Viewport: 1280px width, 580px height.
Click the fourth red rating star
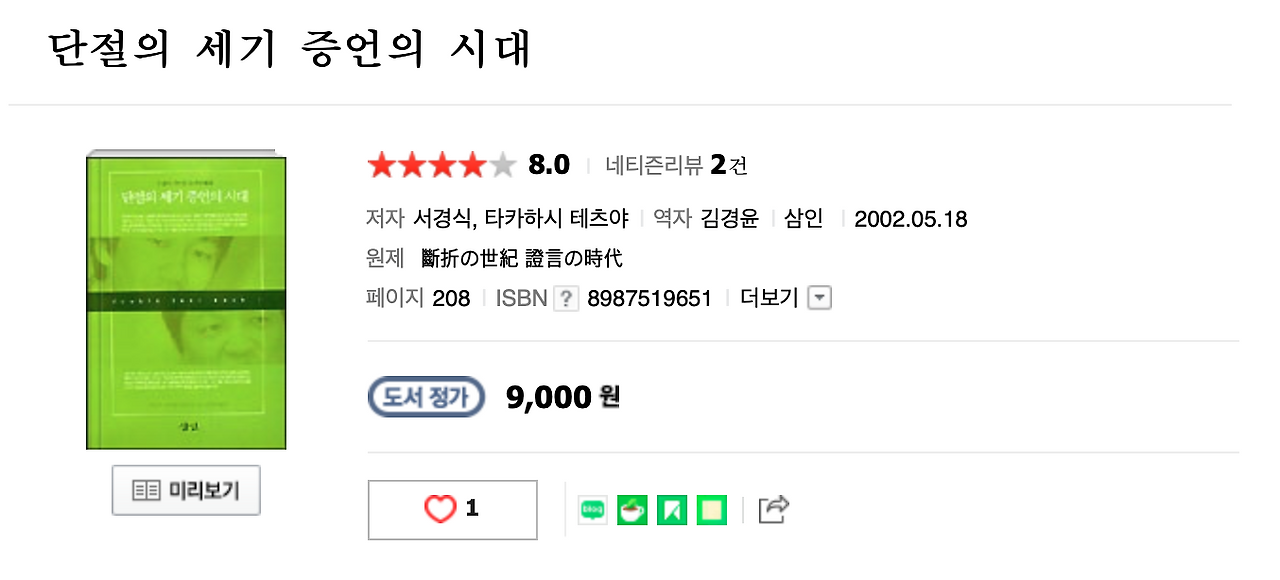coord(472,165)
